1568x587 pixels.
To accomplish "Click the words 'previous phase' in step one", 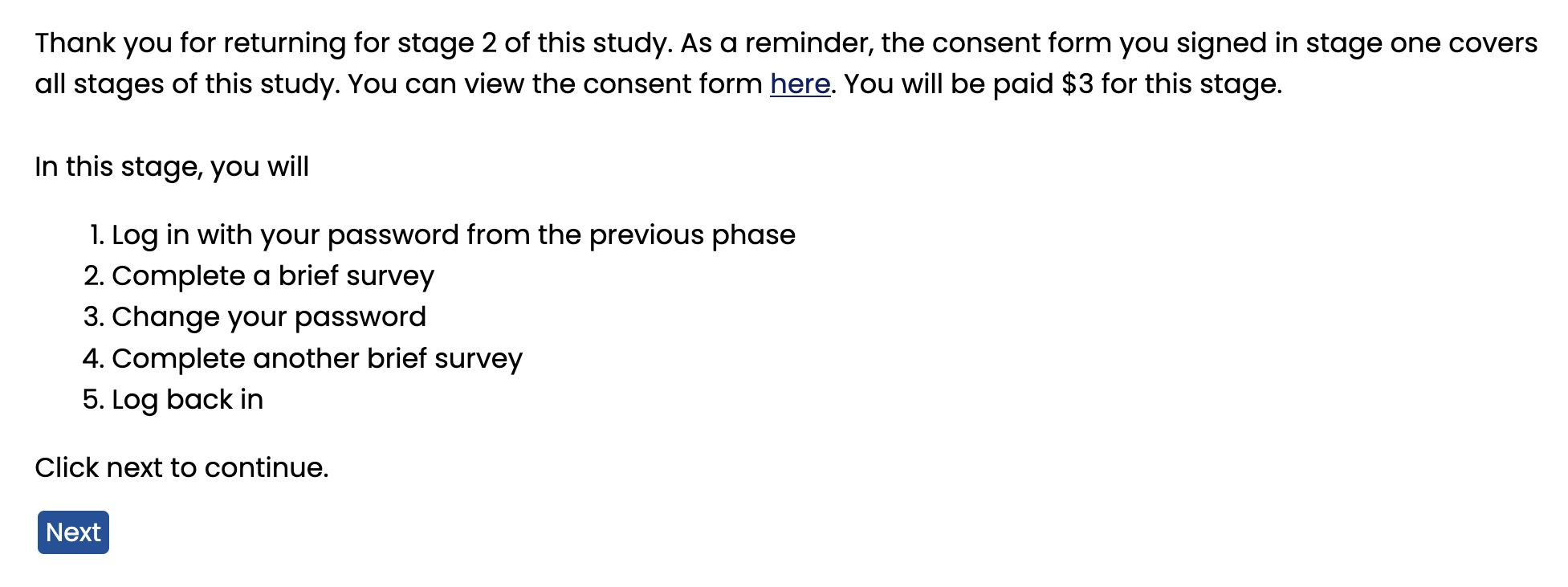I will click(x=692, y=235).
